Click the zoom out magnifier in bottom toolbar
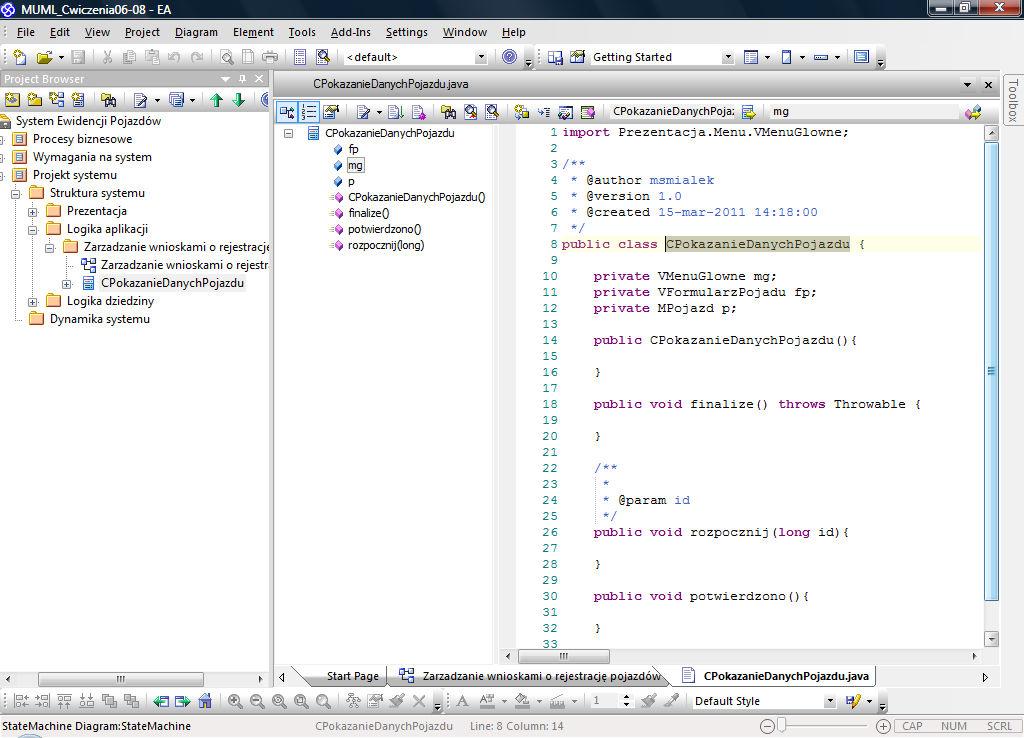The height and width of the screenshot is (738, 1024). pyautogui.click(x=257, y=701)
